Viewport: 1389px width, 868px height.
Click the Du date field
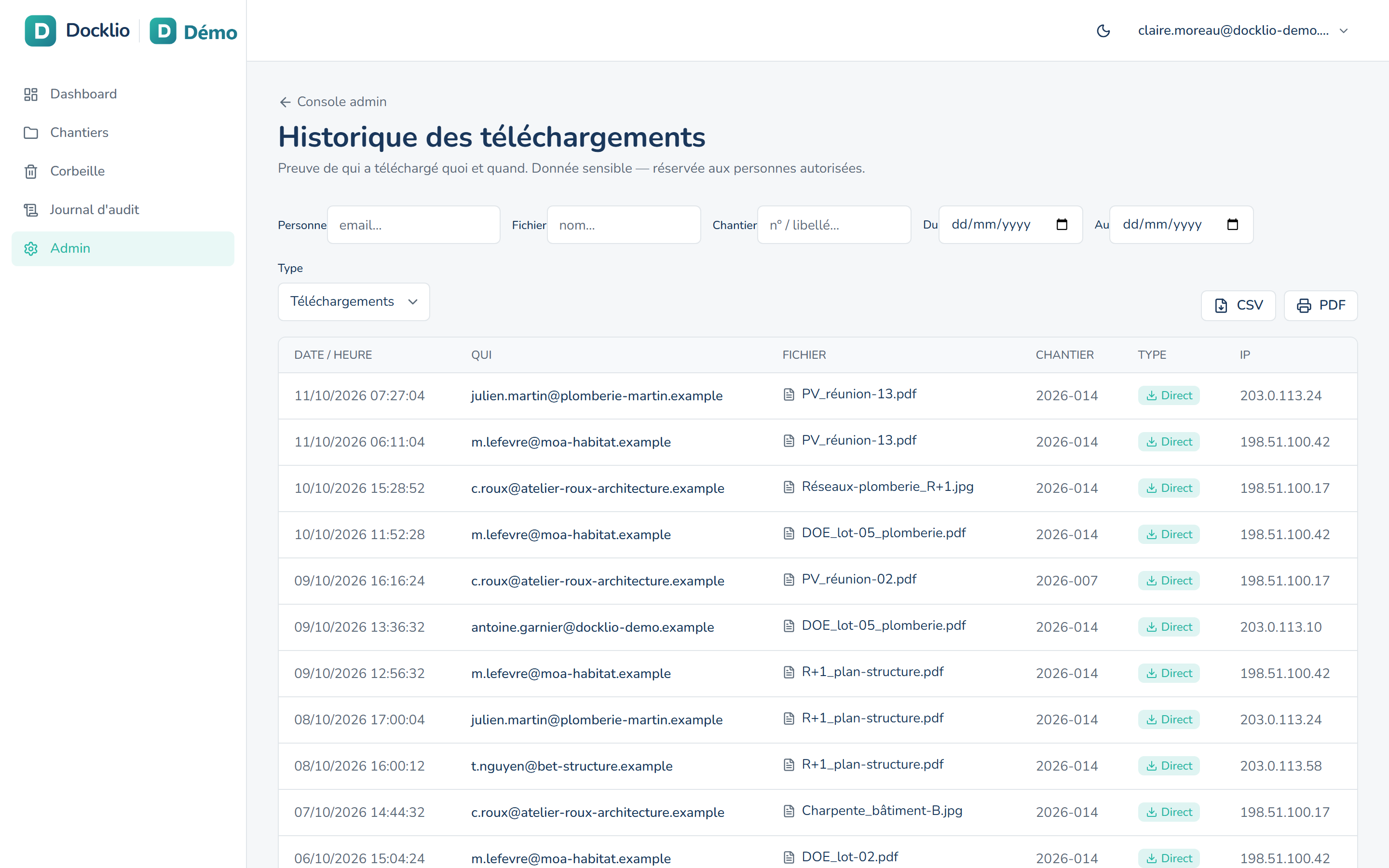[1010, 224]
